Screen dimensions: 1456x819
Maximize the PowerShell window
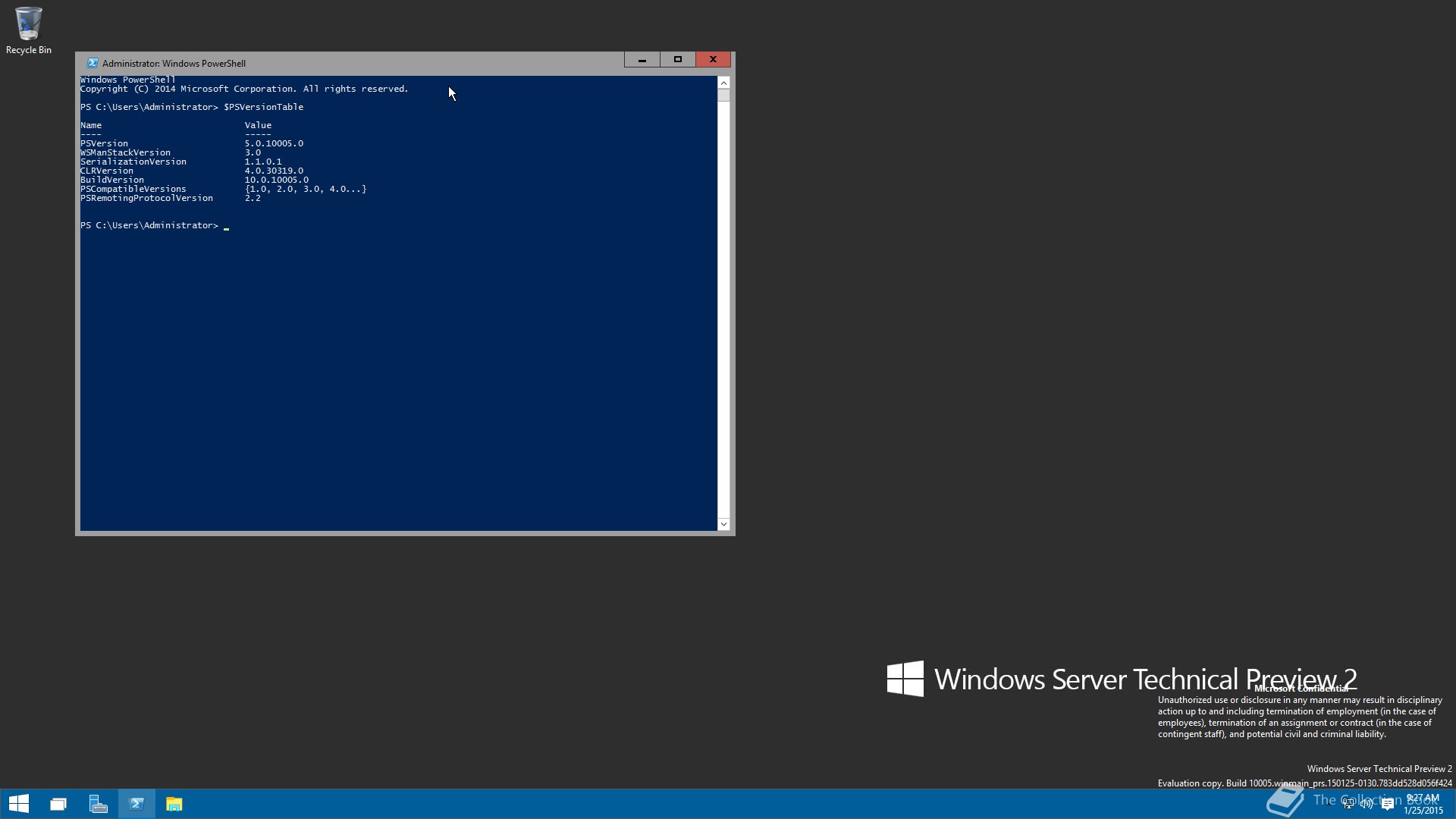tap(678, 60)
